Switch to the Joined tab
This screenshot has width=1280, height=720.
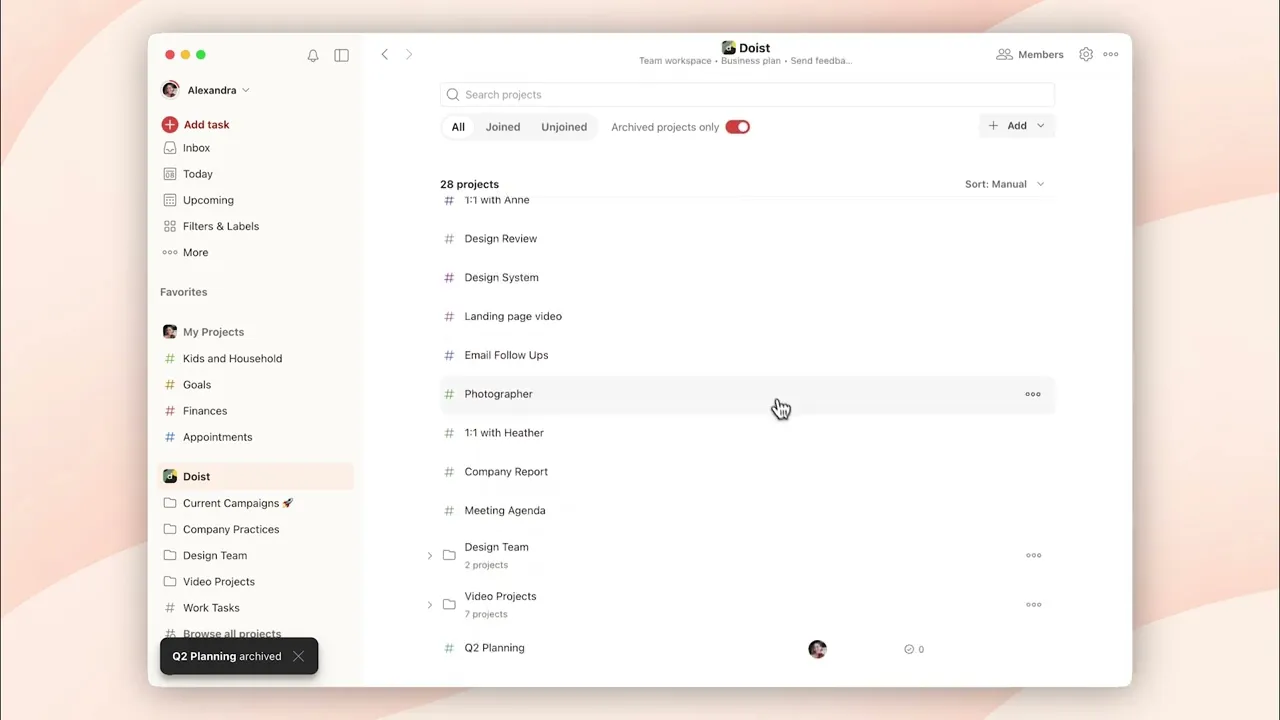point(503,127)
